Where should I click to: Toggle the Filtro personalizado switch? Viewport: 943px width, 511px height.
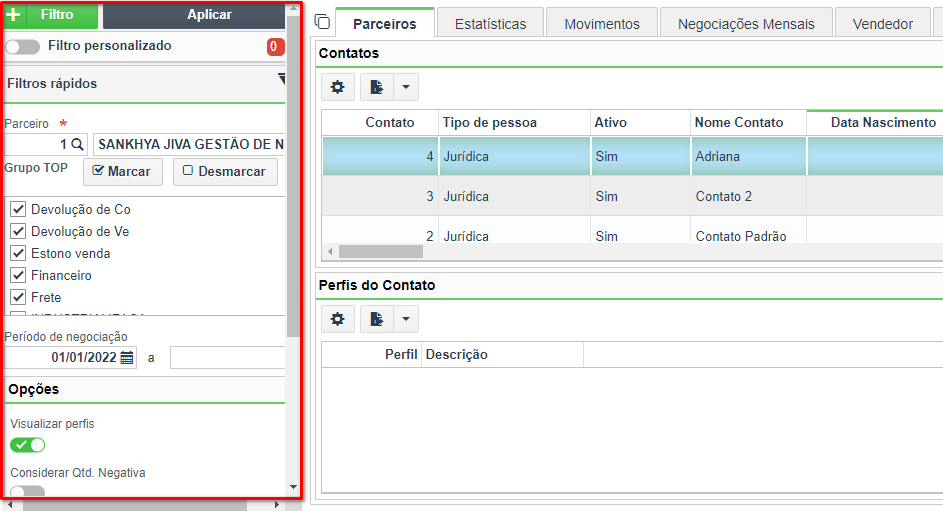22,46
